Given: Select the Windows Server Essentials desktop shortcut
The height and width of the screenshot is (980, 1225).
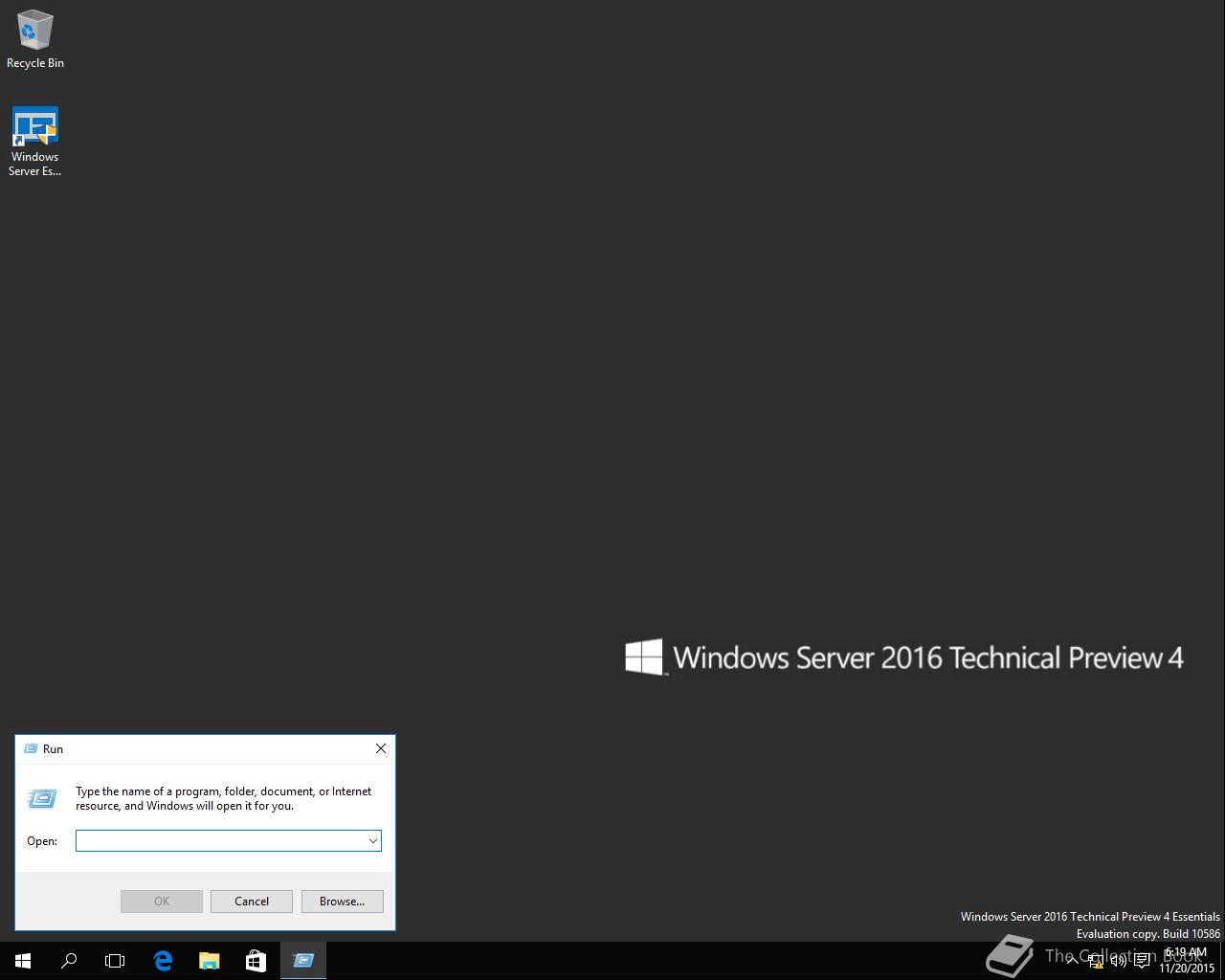Looking at the screenshot, I should pos(35,142).
